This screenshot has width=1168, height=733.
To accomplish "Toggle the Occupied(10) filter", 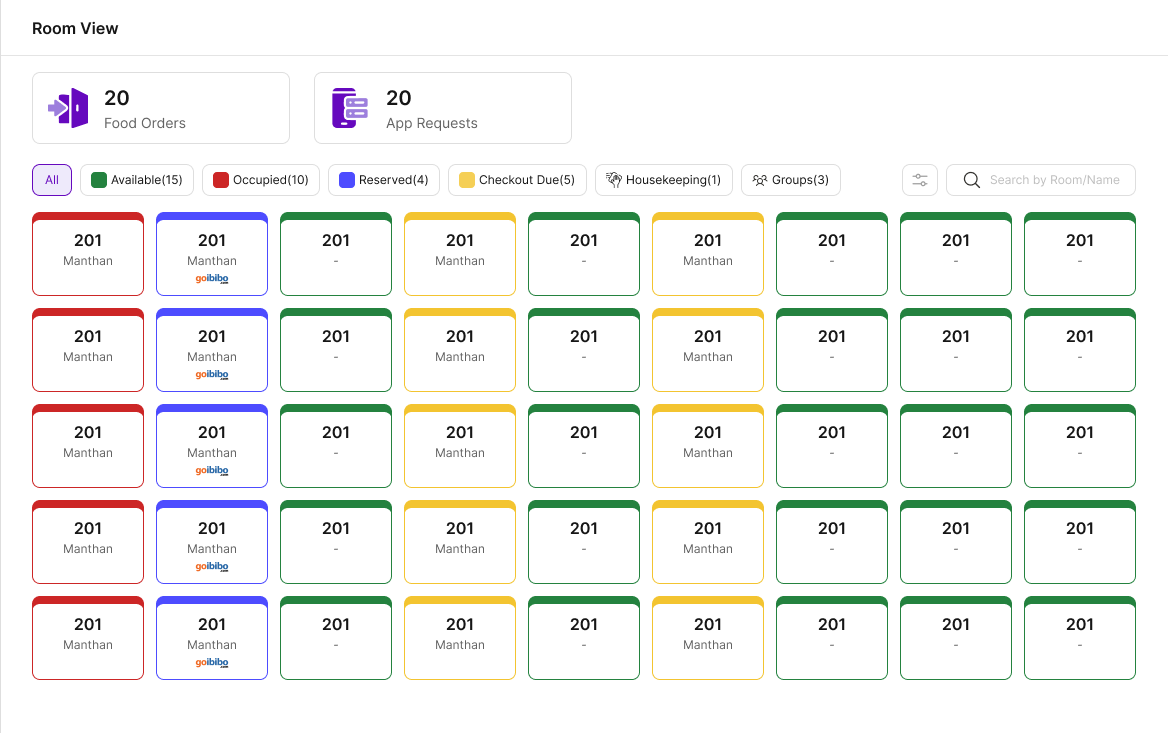I will coord(261,180).
